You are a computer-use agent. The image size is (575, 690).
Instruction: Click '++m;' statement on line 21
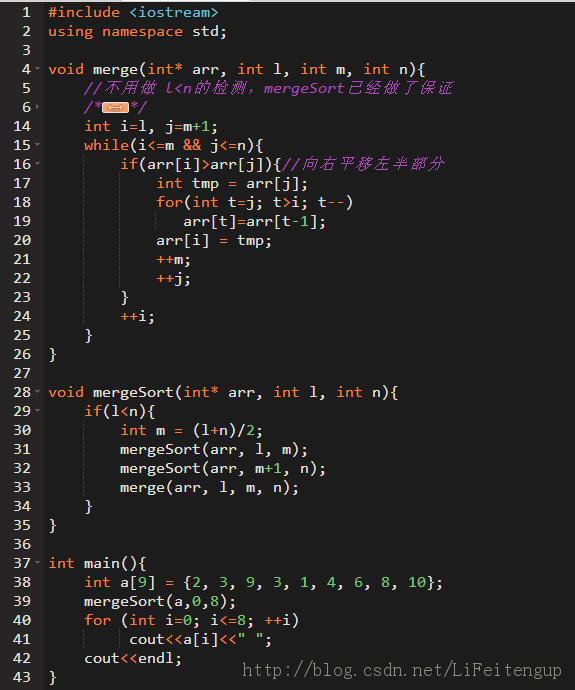pyautogui.click(x=173, y=260)
